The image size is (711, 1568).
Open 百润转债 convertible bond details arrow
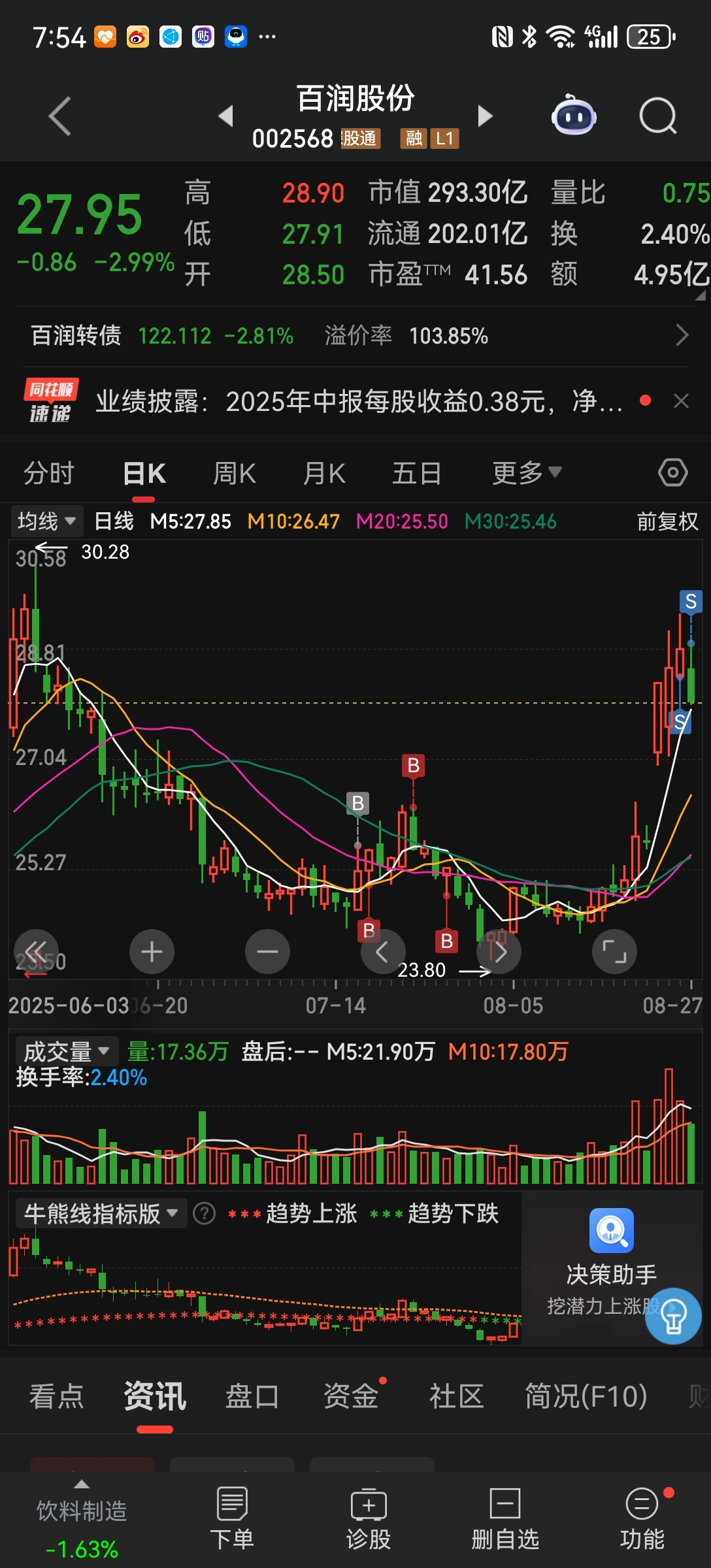click(682, 335)
